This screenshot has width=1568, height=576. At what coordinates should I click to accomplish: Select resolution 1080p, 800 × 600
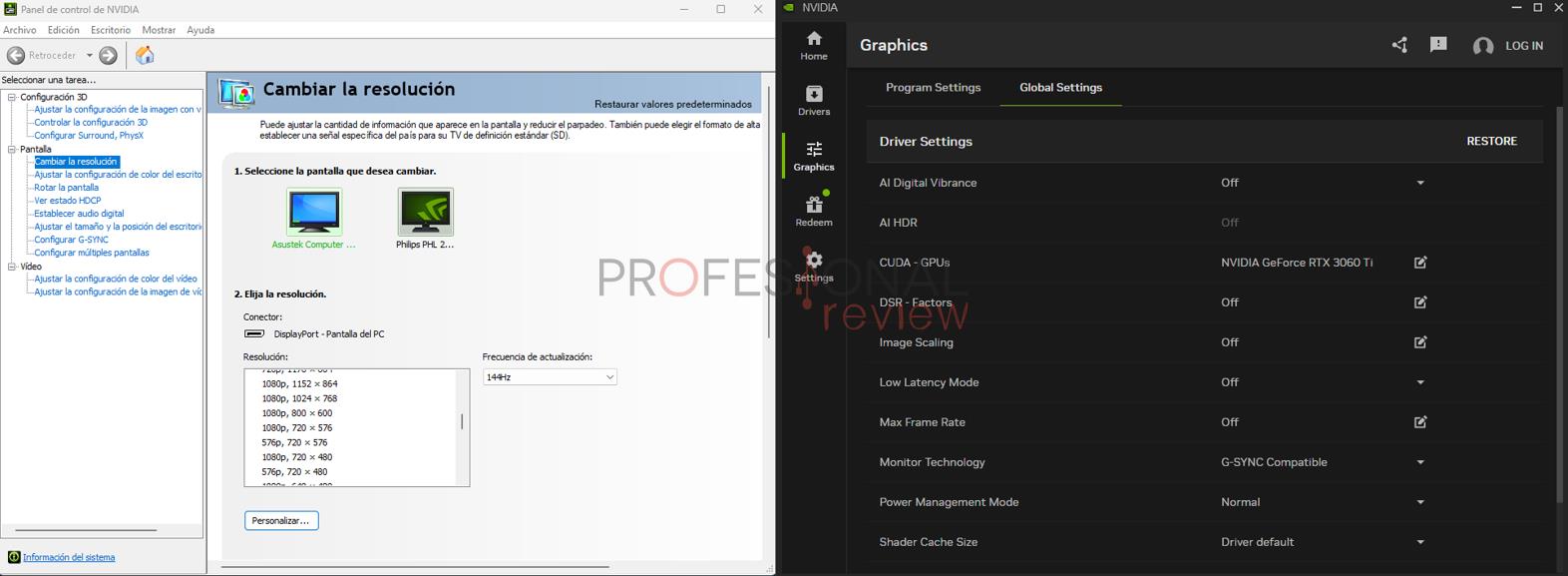(297, 413)
